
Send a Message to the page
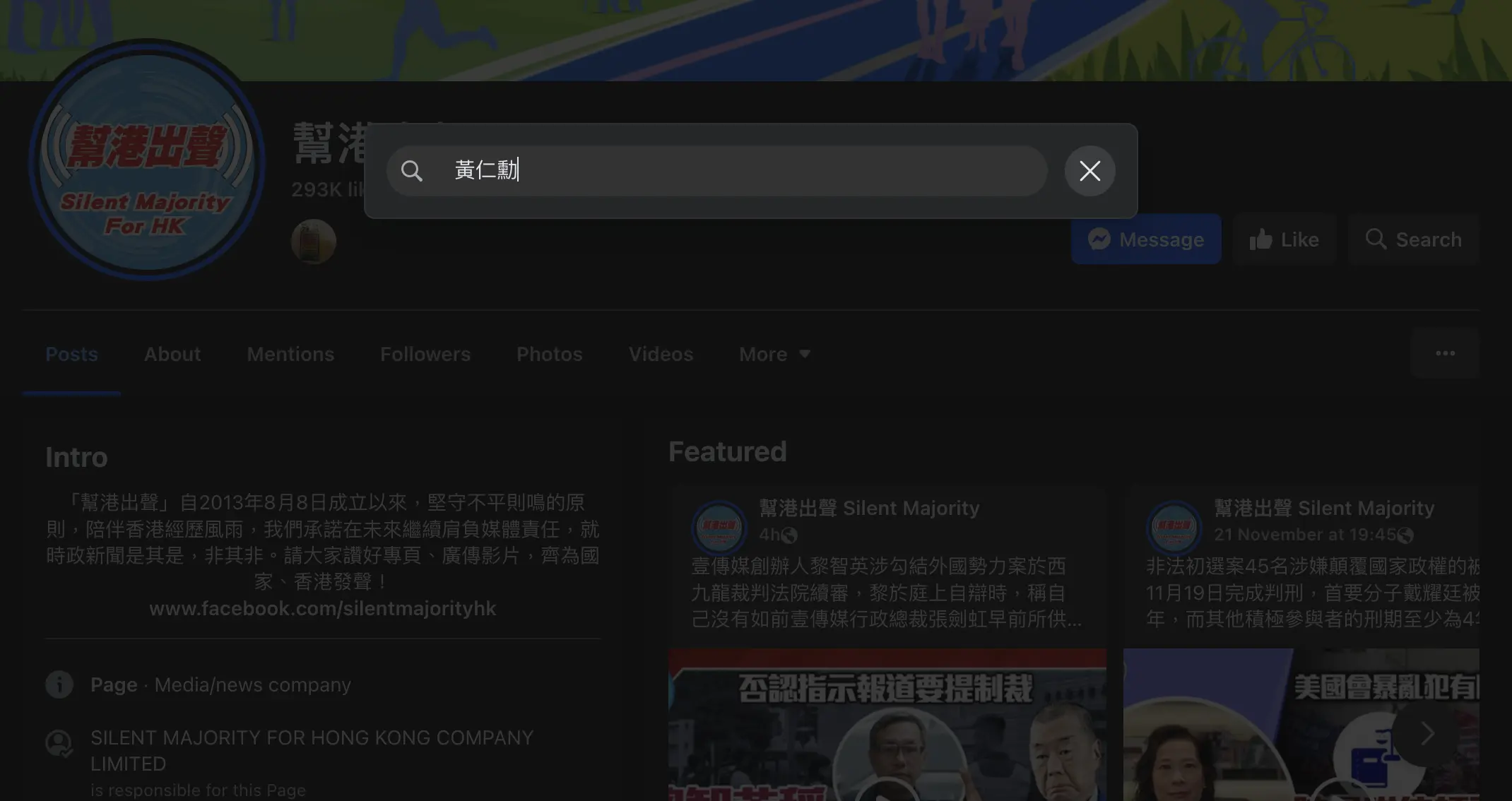[x=1146, y=239]
